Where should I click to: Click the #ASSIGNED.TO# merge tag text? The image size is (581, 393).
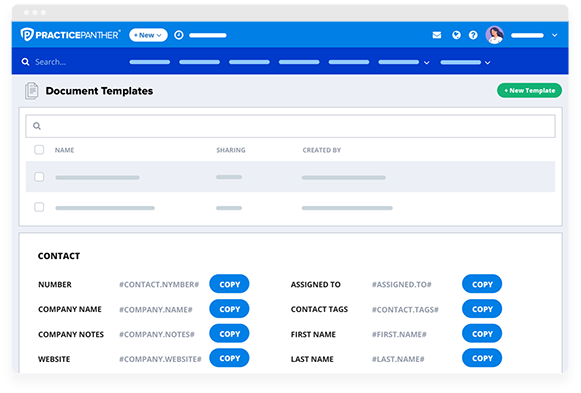tap(402, 284)
